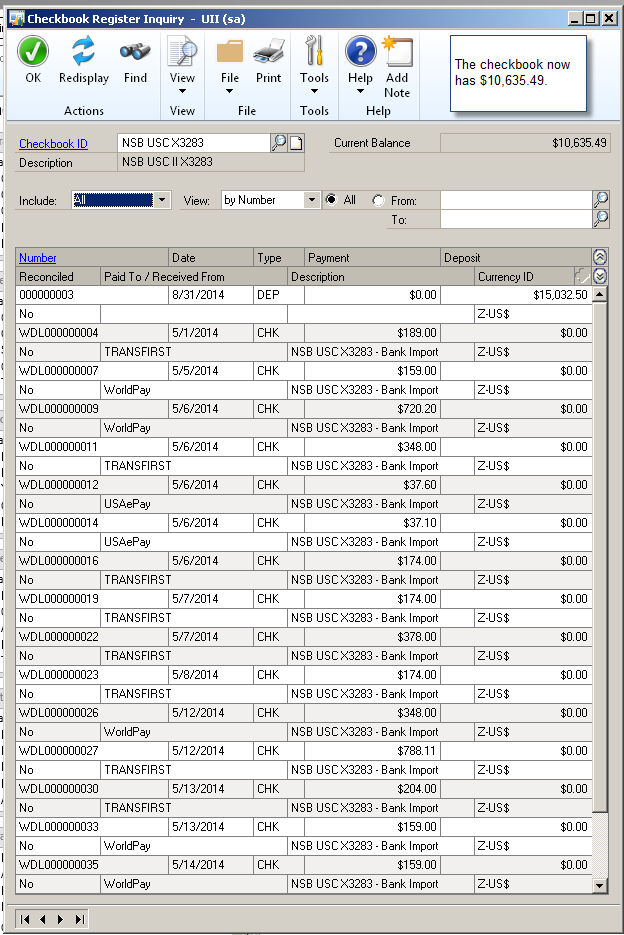Image resolution: width=624 pixels, height=935 pixels.
Task: Expand the View menu arrow in the toolbar
Action: pyautogui.click(x=182, y=91)
